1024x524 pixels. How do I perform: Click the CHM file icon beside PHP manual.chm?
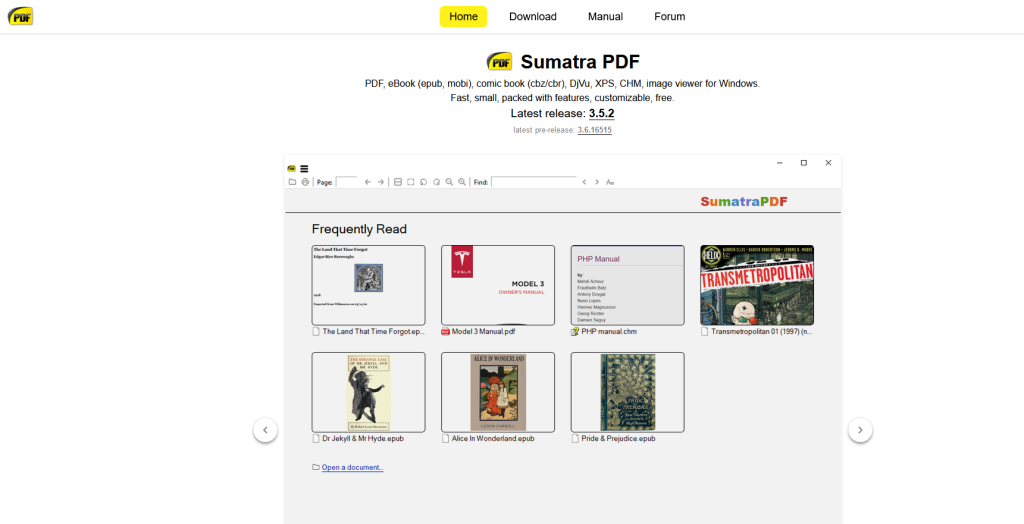click(575, 332)
